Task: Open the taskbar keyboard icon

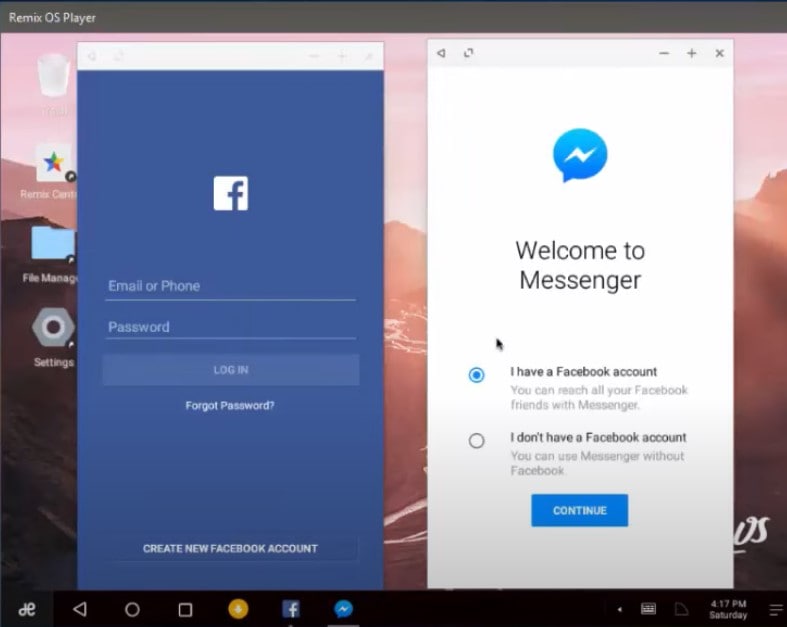Action: click(x=648, y=609)
